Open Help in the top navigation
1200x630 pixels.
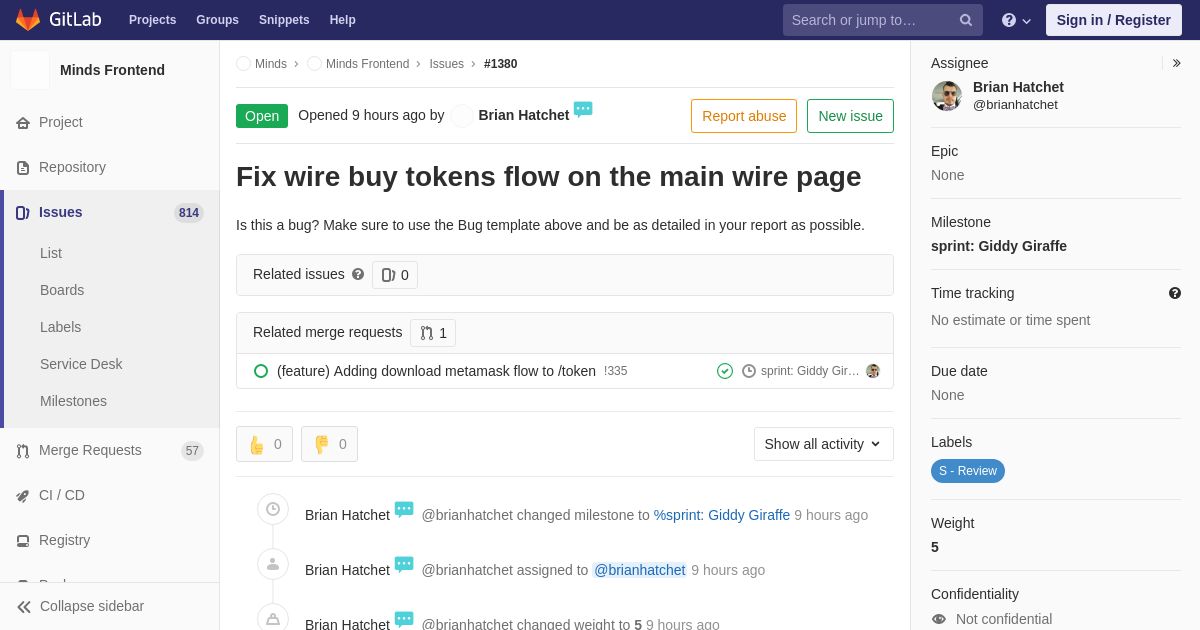click(x=343, y=20)
